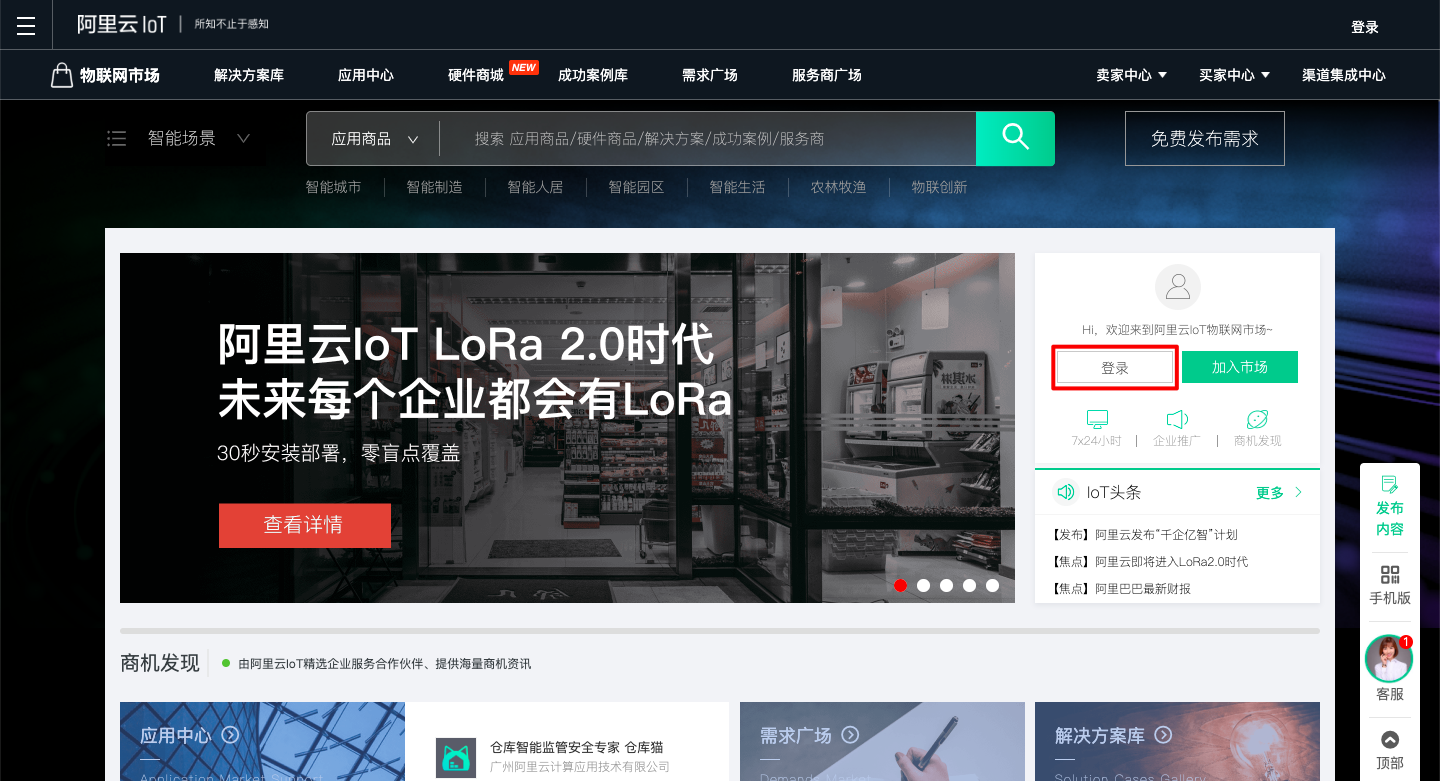Click the 智能人居 quick link

(x=535, y=187)
